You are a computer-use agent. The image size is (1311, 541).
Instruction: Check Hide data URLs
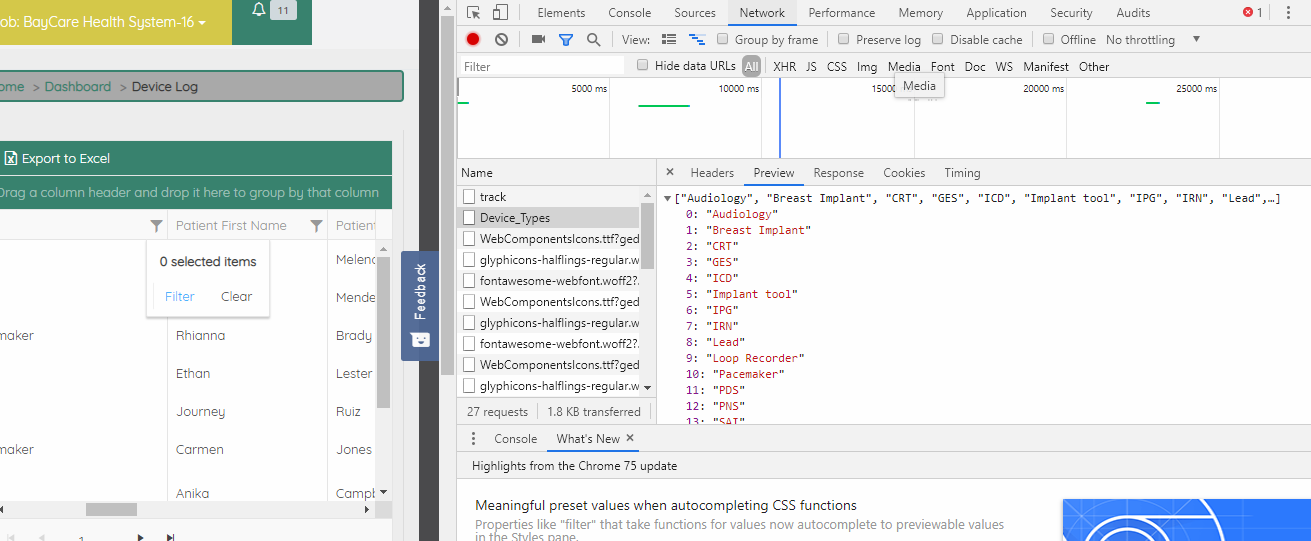click(643, 65)
